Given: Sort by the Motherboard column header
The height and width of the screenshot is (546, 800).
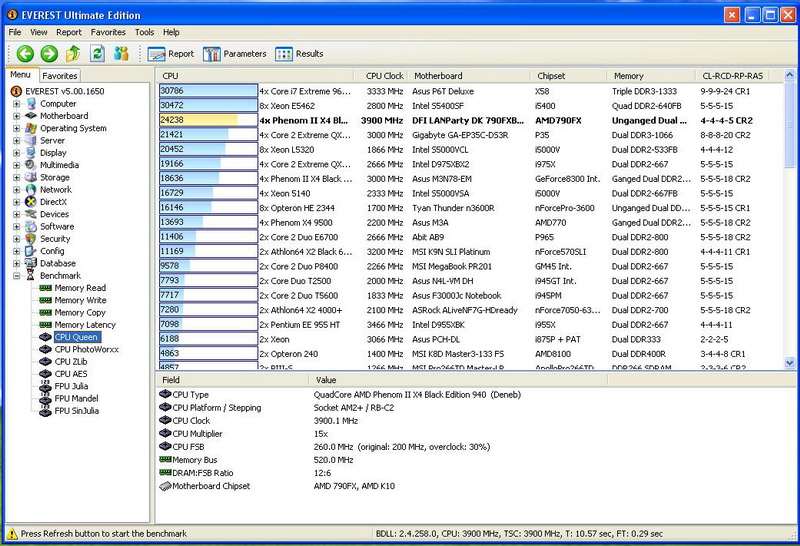Looking at the screenshot, I should pyautogui.click(x=468, y=76).
